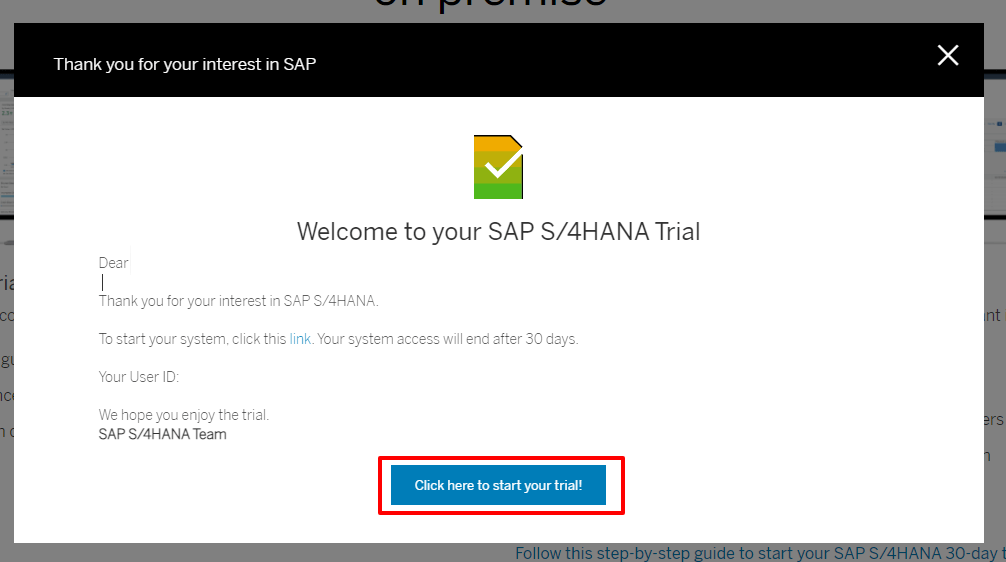Click the 'Dear' greeting text
The image size is (1006, 562).
113,263
